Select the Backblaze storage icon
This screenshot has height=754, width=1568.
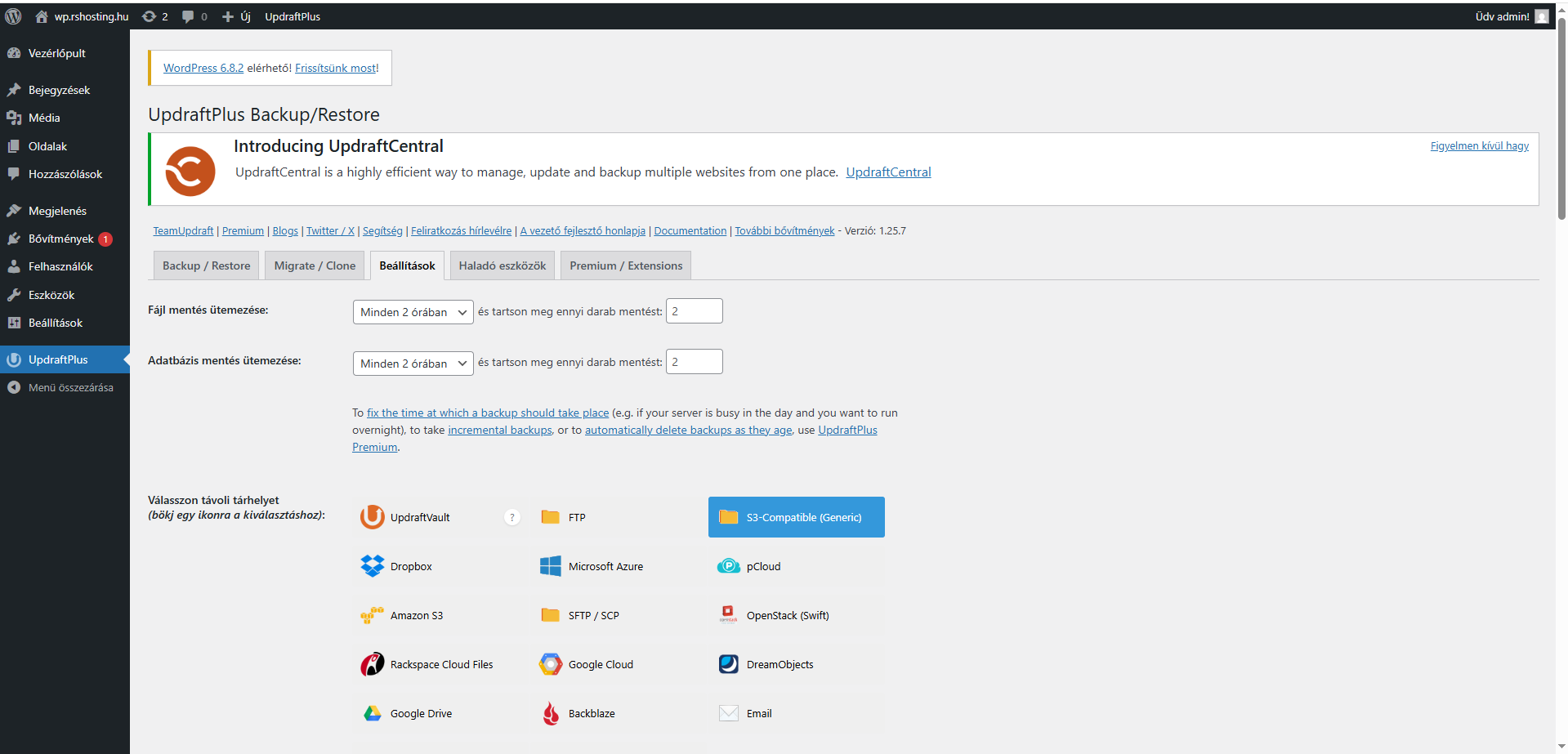[591, 712]
